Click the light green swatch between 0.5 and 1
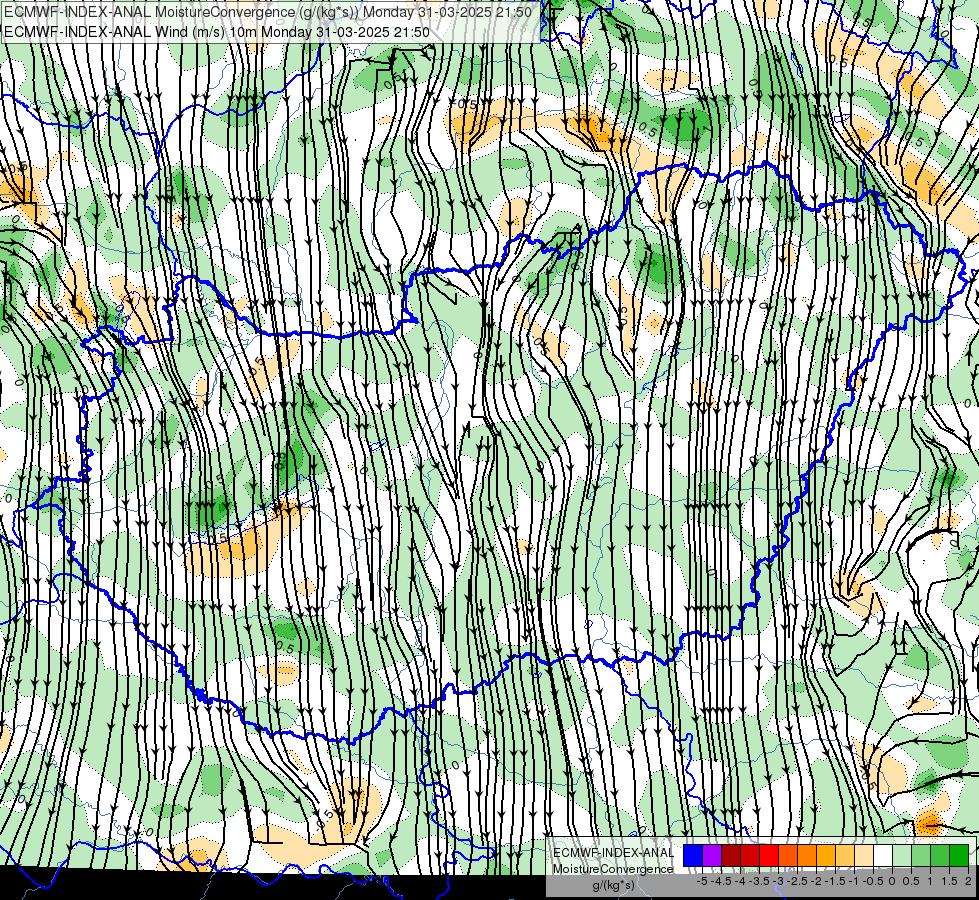The width and height of the screenshot is (979, 900). click(x=921, y=856)
